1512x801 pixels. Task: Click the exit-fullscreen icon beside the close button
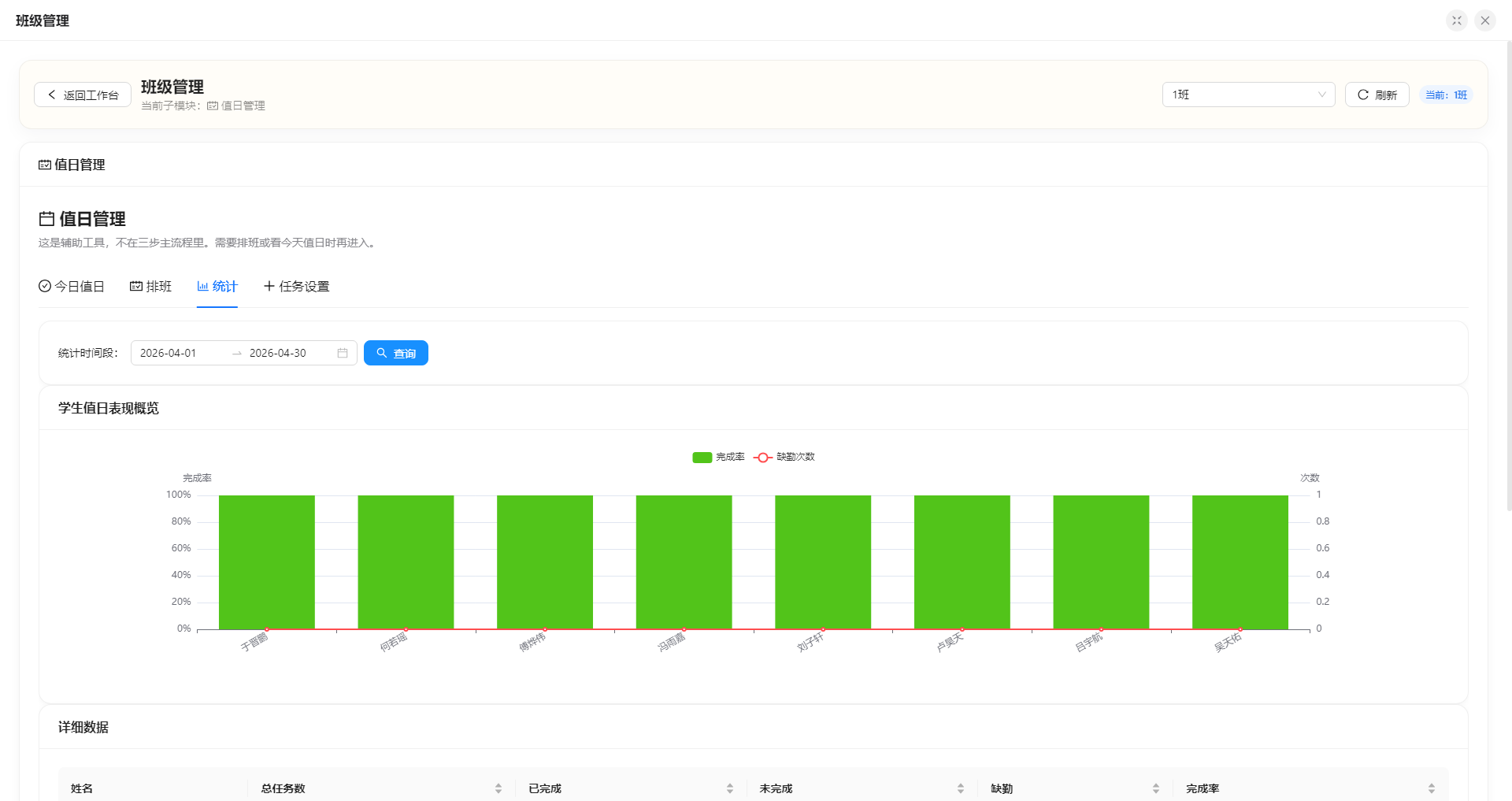[1456, 20]
